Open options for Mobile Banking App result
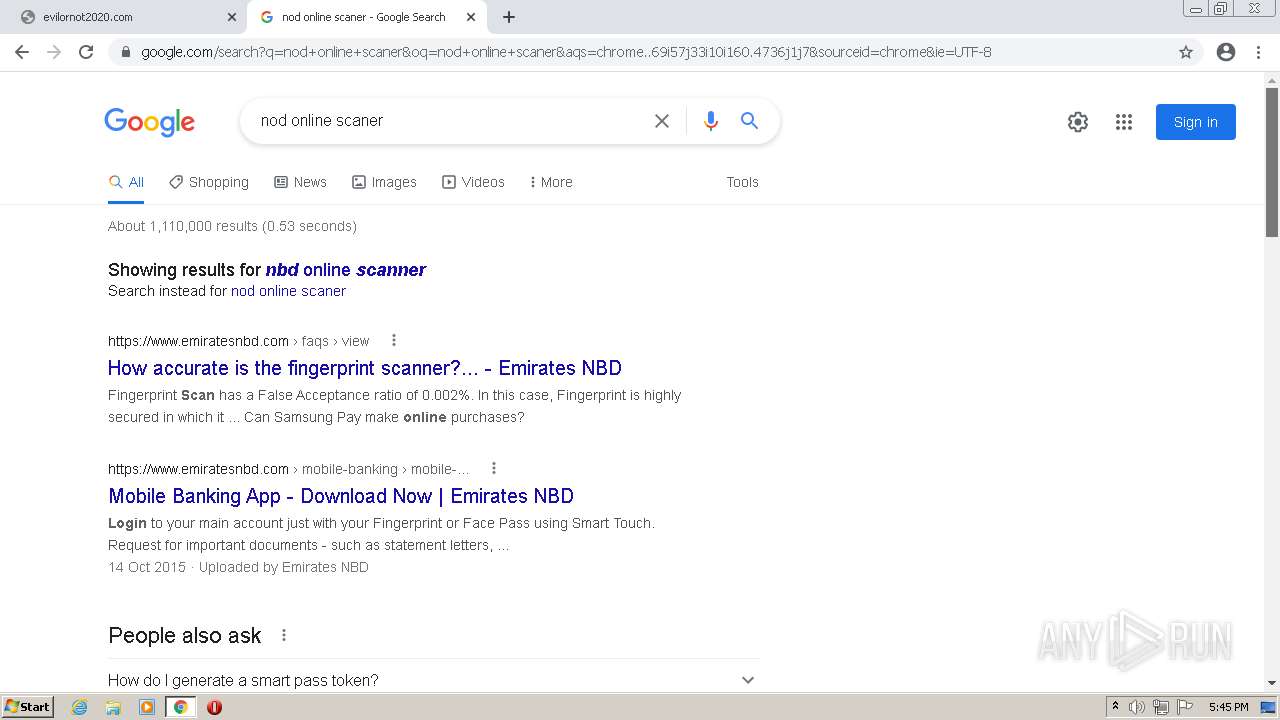 pyautogui.click(x=493, y=468)
